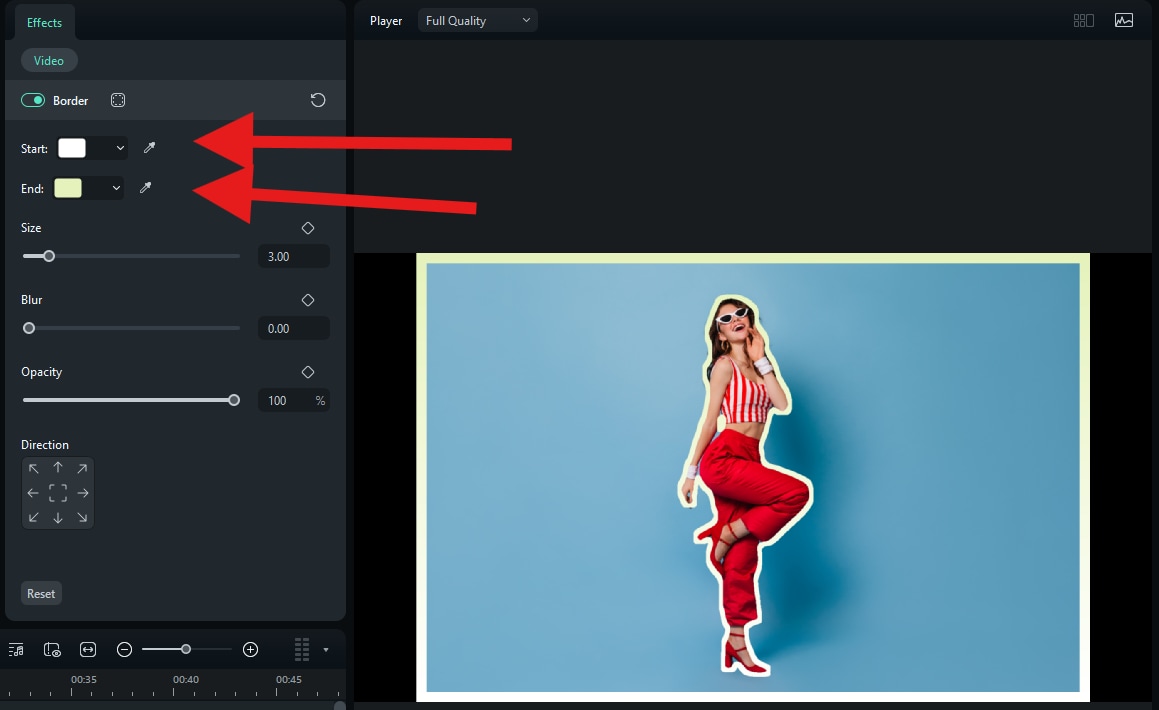Click the add track icon in timeline toolbar
This screenshot has width=1159, height=710.
(x=16, y=649)
